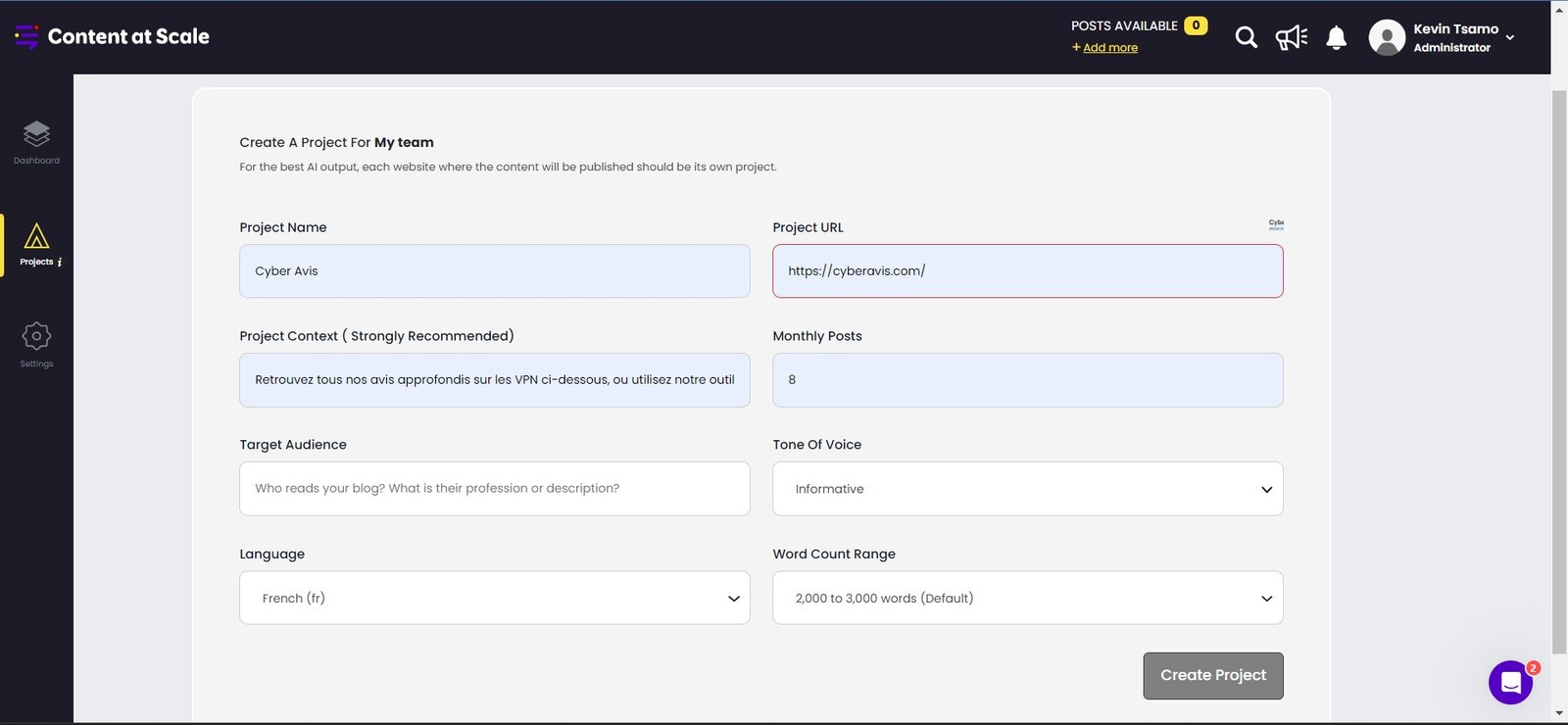This screenshot has width=1568, height=725.
Task: Go to Dashboard in the sidebar
Action: point(36,142)
